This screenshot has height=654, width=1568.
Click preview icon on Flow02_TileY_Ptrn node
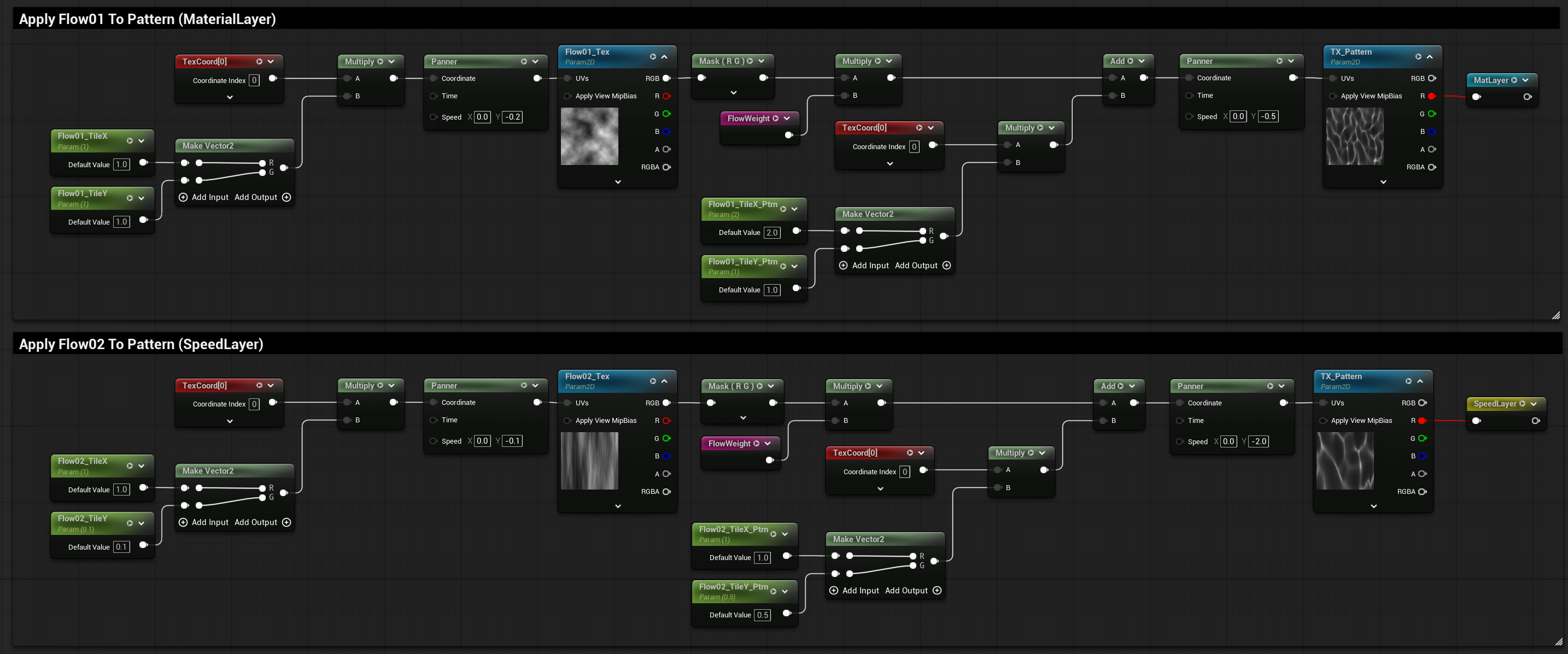[x=774, y=591]
